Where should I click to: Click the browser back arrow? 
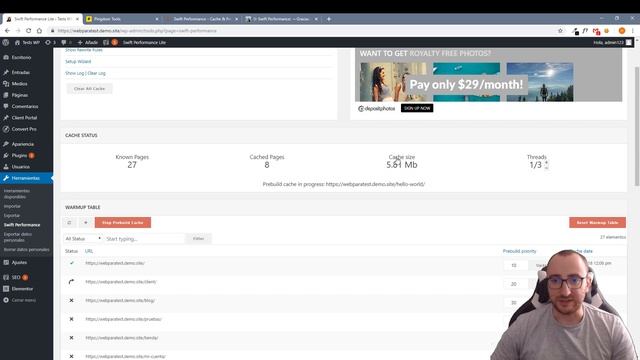coord(7,31)
